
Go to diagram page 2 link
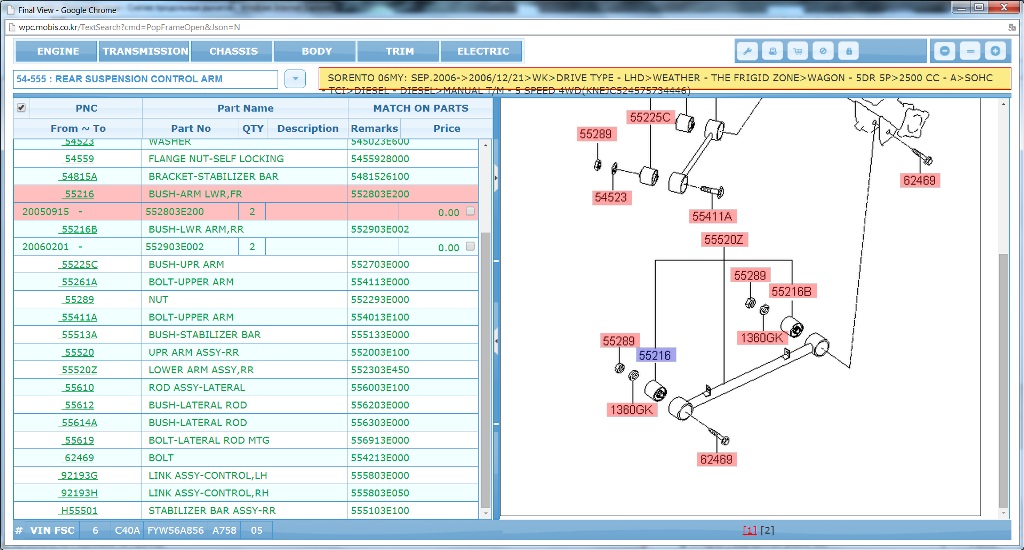tap(767, 530)
